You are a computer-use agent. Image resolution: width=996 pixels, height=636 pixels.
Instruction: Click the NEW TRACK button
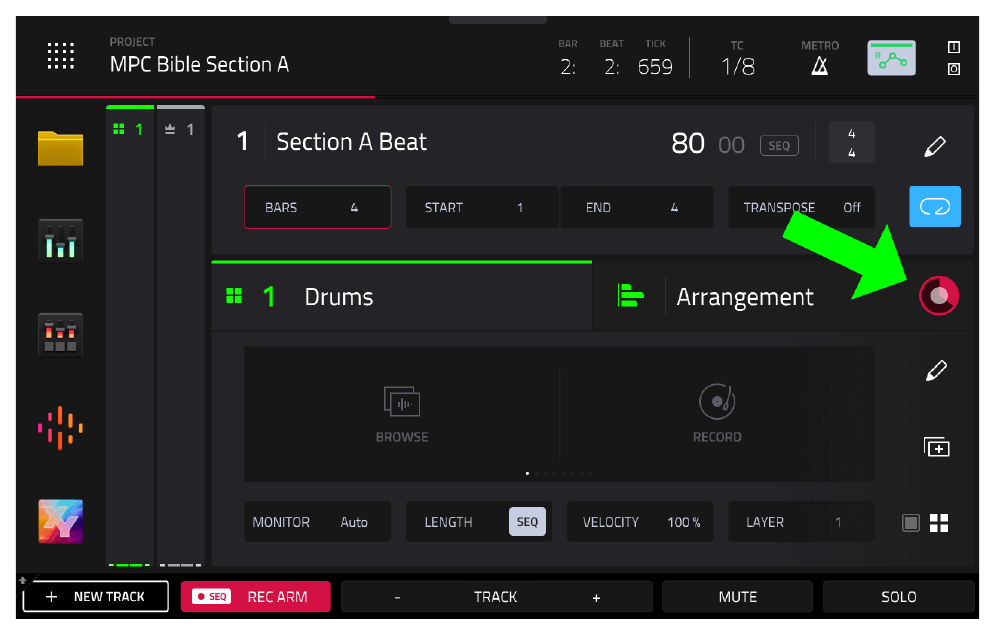click(x=96, y=597)
